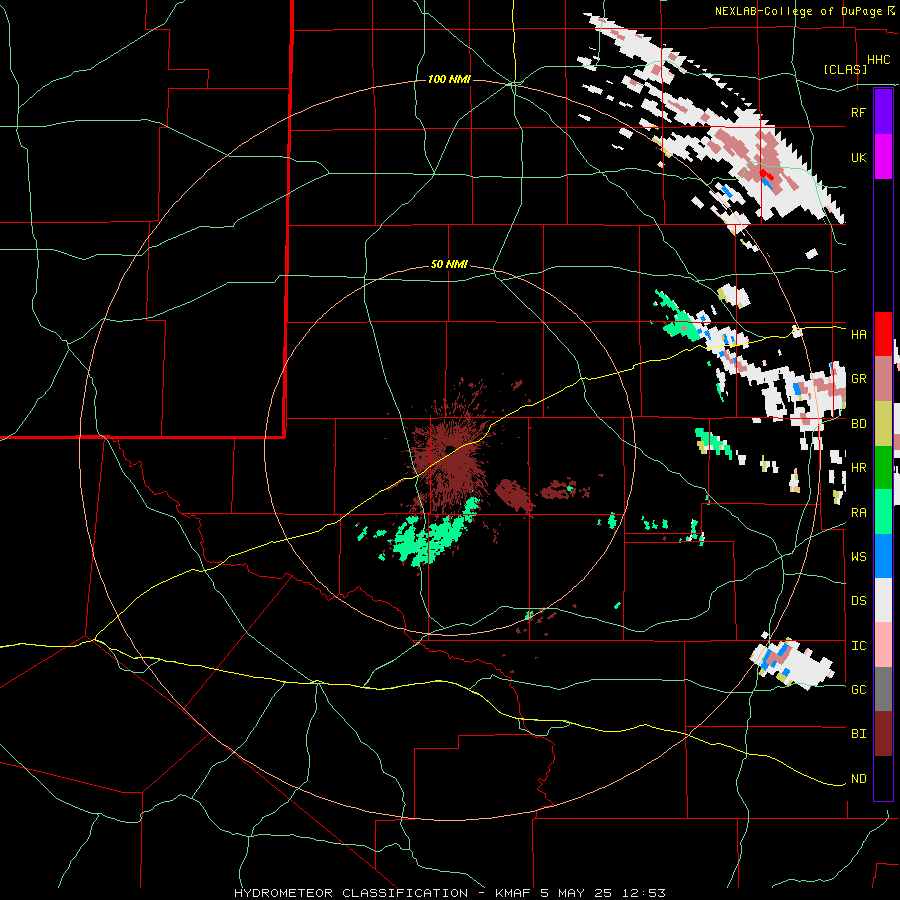Click the 'BD' legend label

click(858, 424)
